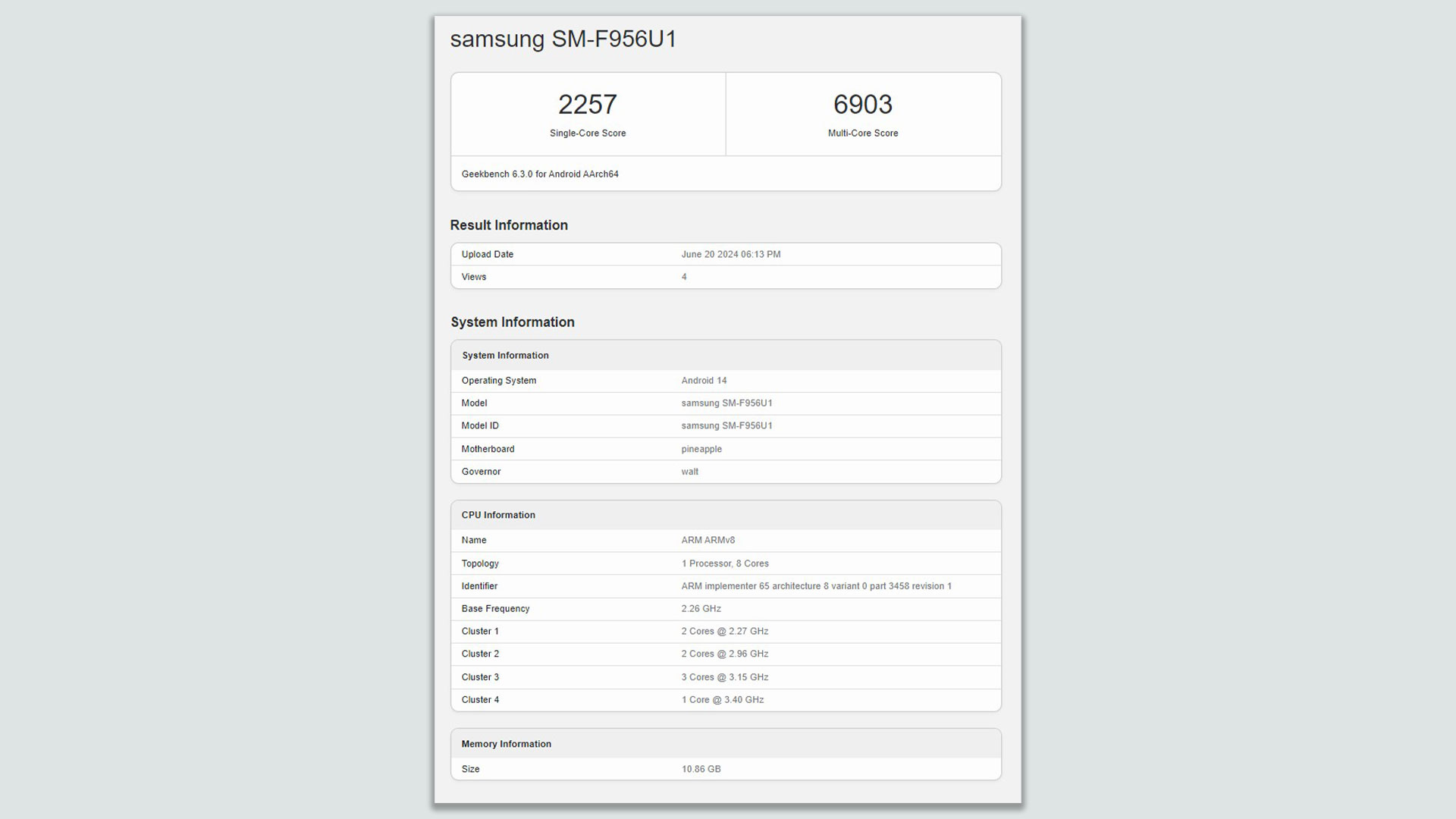The height and width of the screenshot is (819, 1456).
Task: Click the memory Size label
Action: coord(470,769)
